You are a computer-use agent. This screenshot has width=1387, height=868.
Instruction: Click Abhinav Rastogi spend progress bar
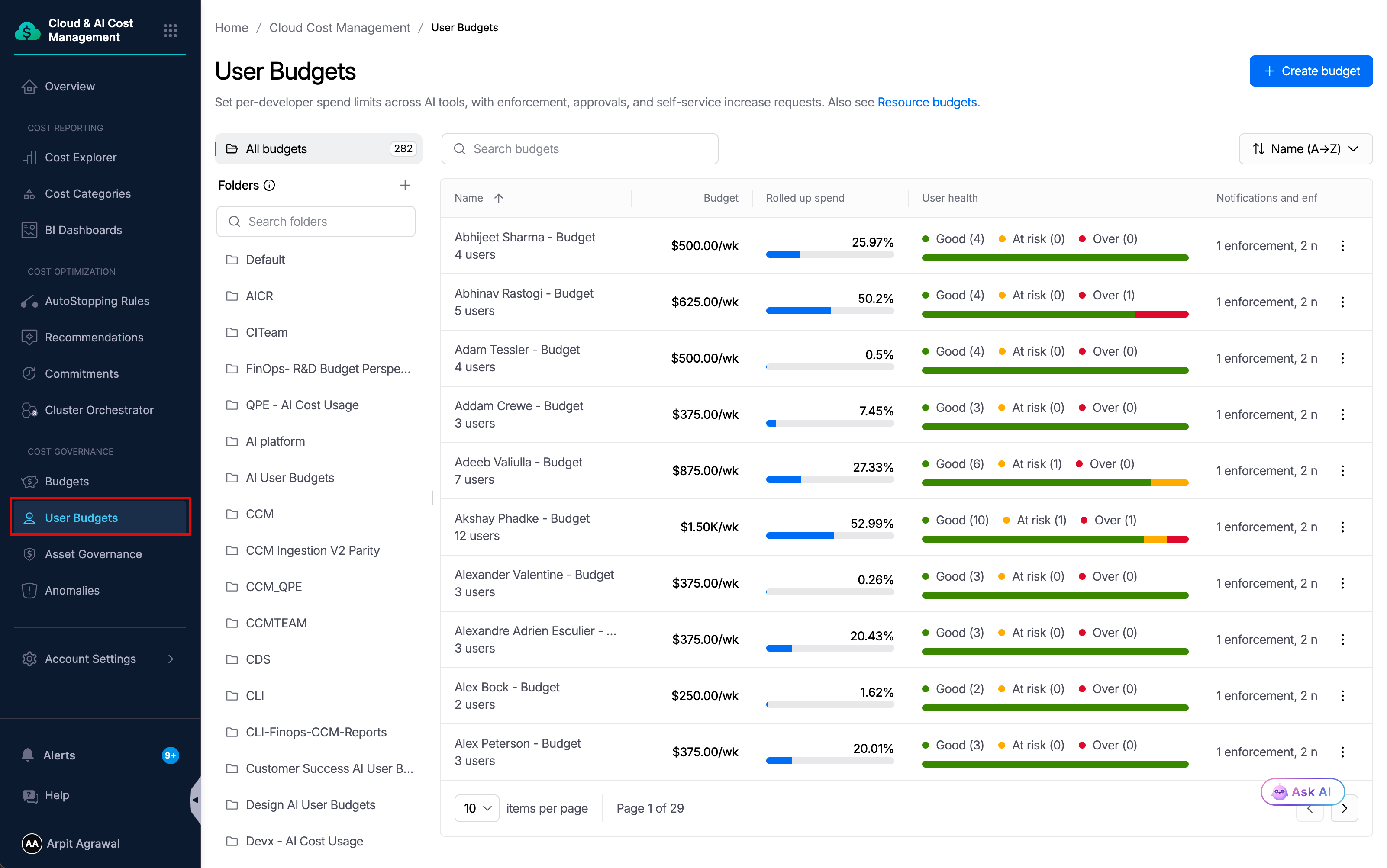[830, 311]
